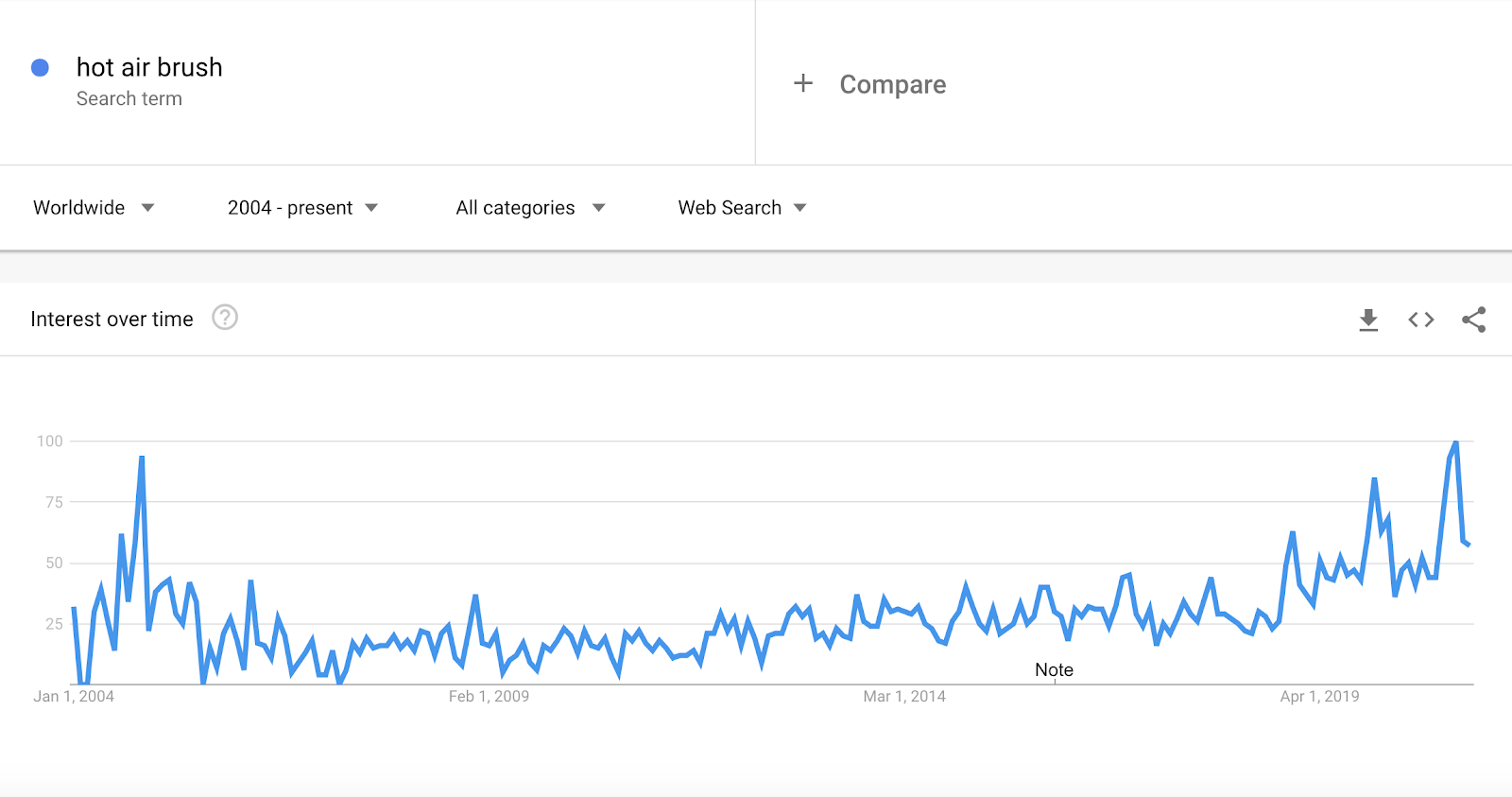Click the Apr 1, 2019 axis label
1512x797 pixels.
(1319, 697)
